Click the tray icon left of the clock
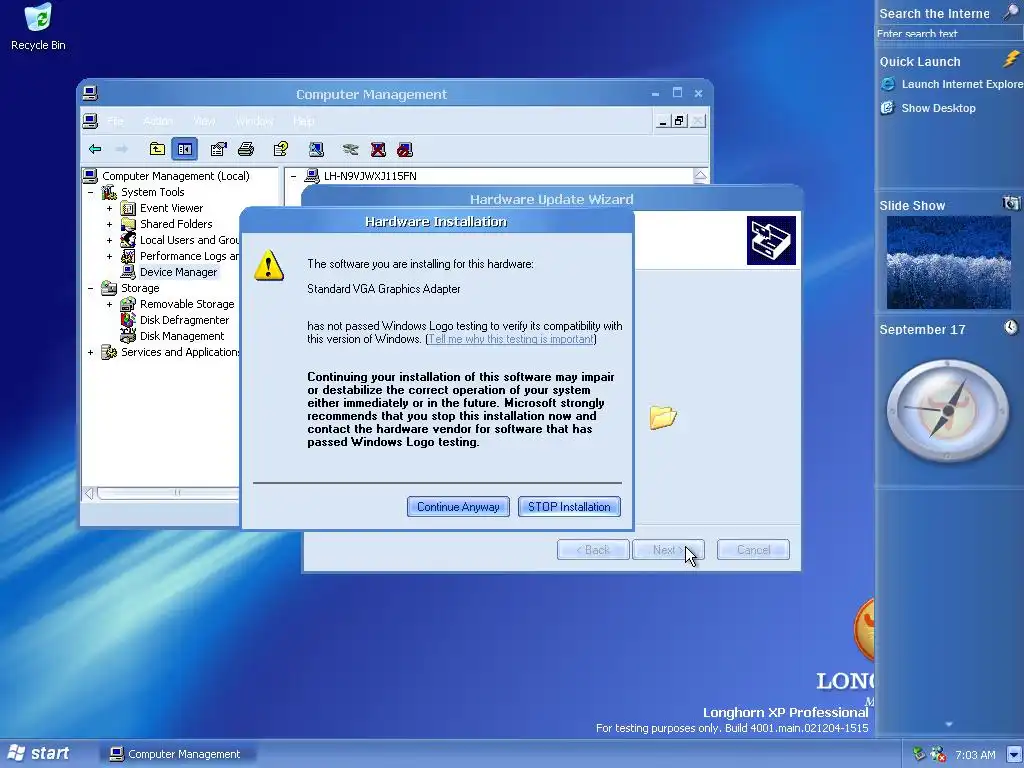The height and width of the screenshot is (768, 1024). [x=938, y=754]
